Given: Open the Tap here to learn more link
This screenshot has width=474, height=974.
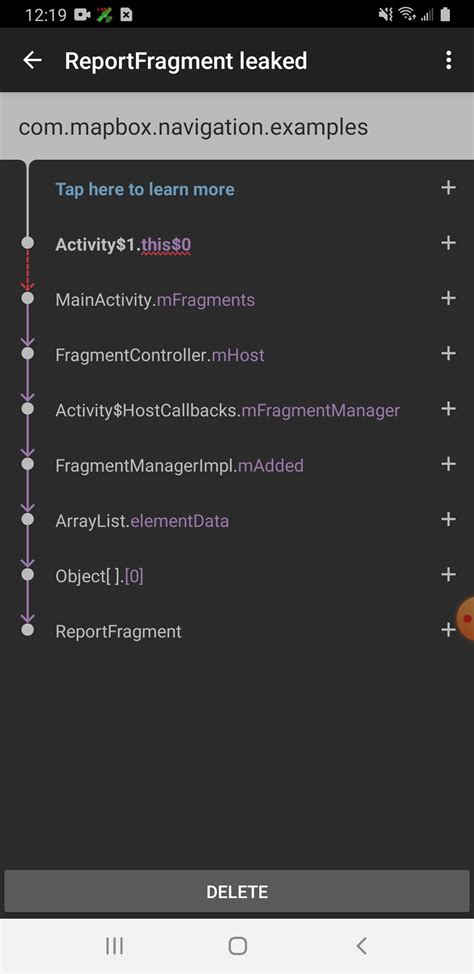Looking at the screenshot, I should pyautogui.click(x=145, y=189).
